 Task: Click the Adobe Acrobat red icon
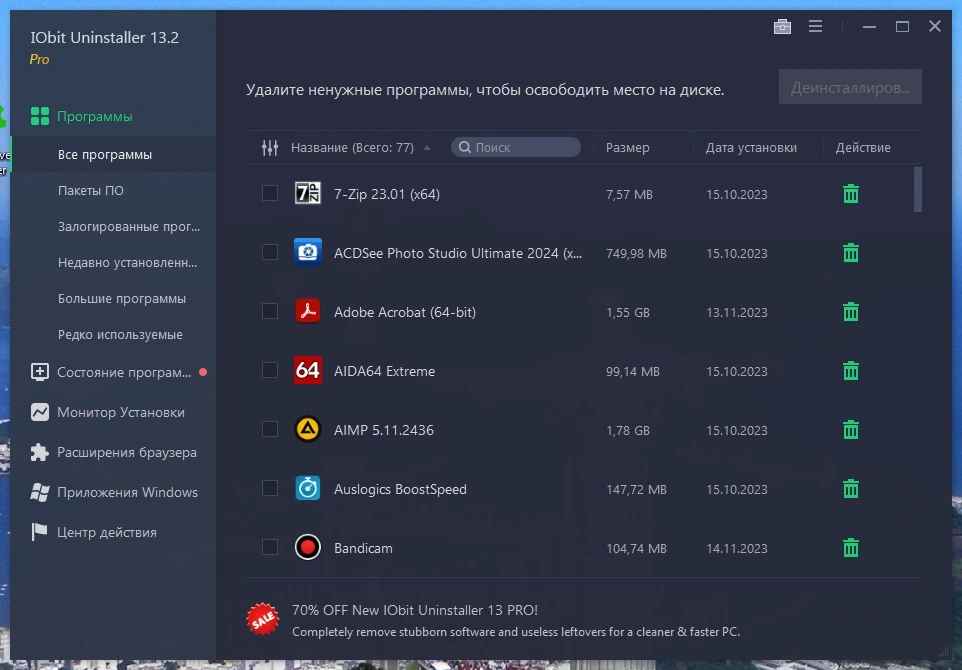point(307,311)
